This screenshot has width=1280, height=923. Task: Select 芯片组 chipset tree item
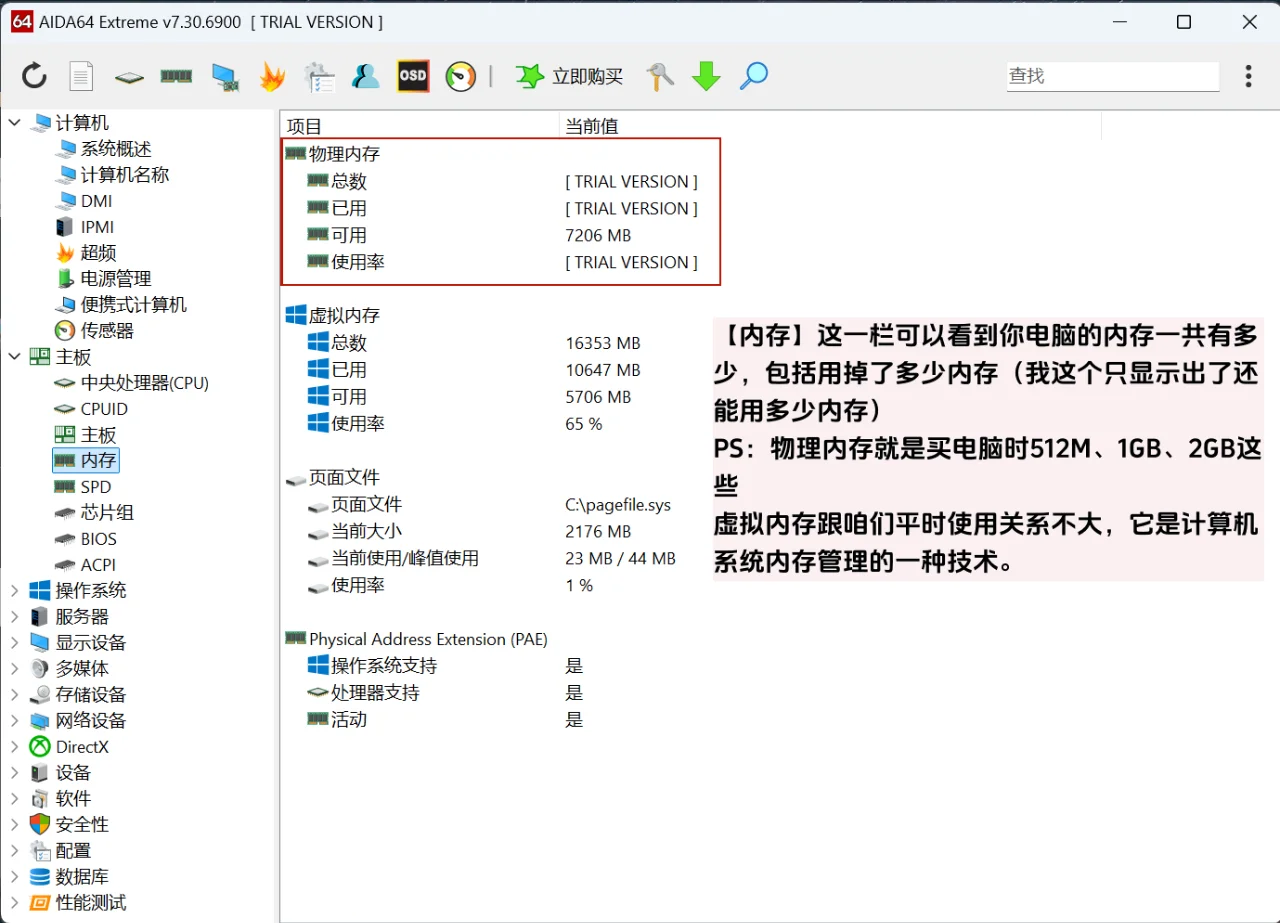coord(107,513)
